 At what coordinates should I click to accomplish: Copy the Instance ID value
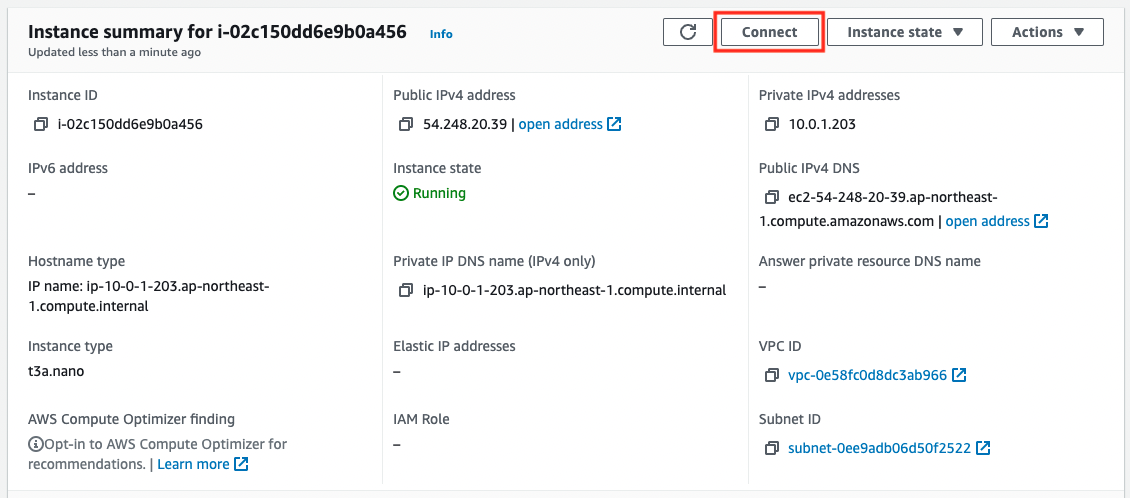pos(41,124)
